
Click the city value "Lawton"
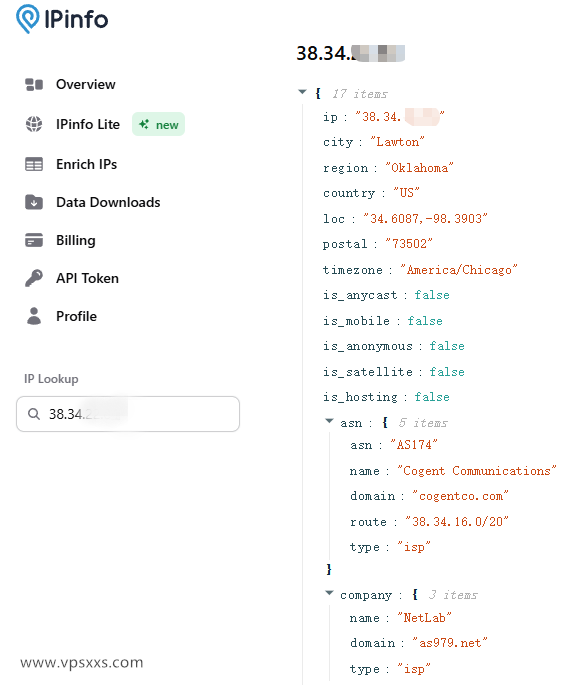[x=397, y=142]
